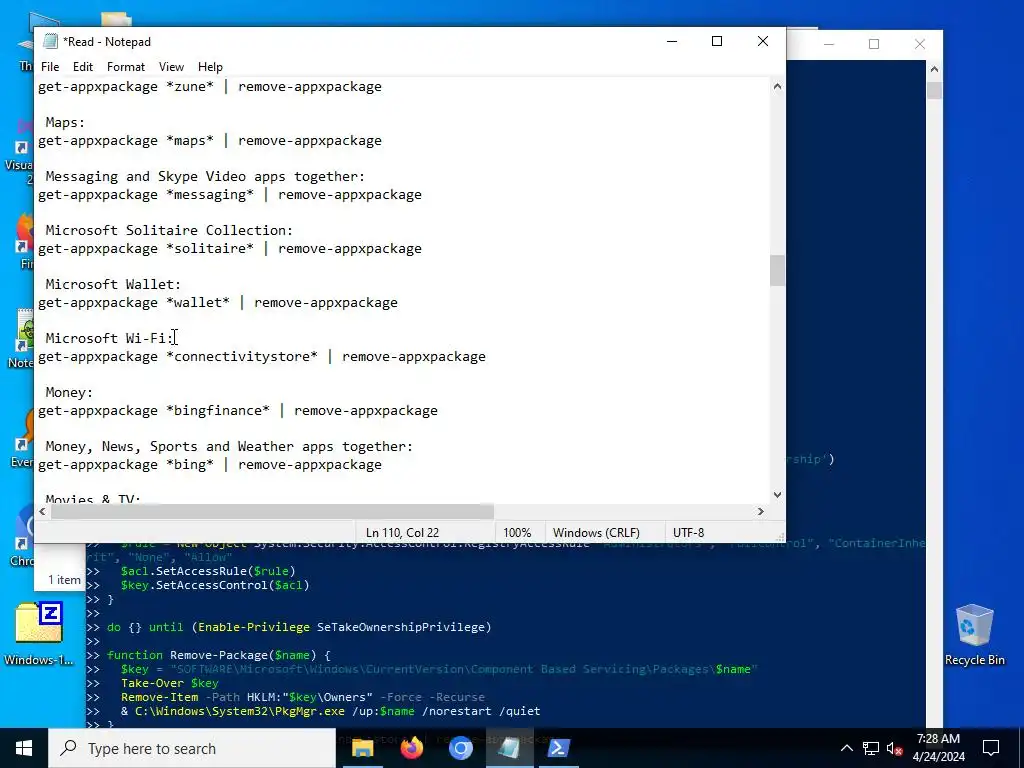This screenshot has height=768, width=1024.
Task: Click the network tray icon
Action: pyautogui.click(x=871, y=748)
